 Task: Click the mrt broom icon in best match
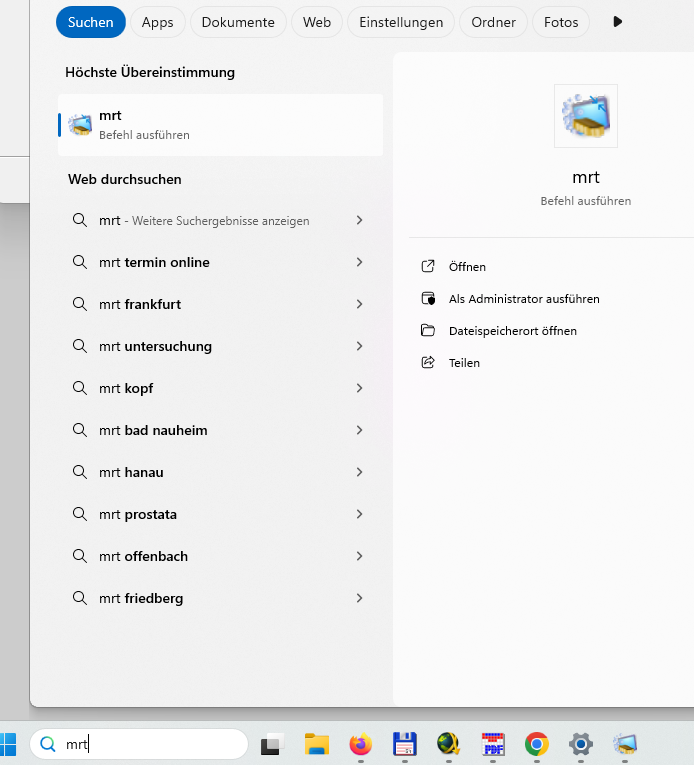[80, 125]
